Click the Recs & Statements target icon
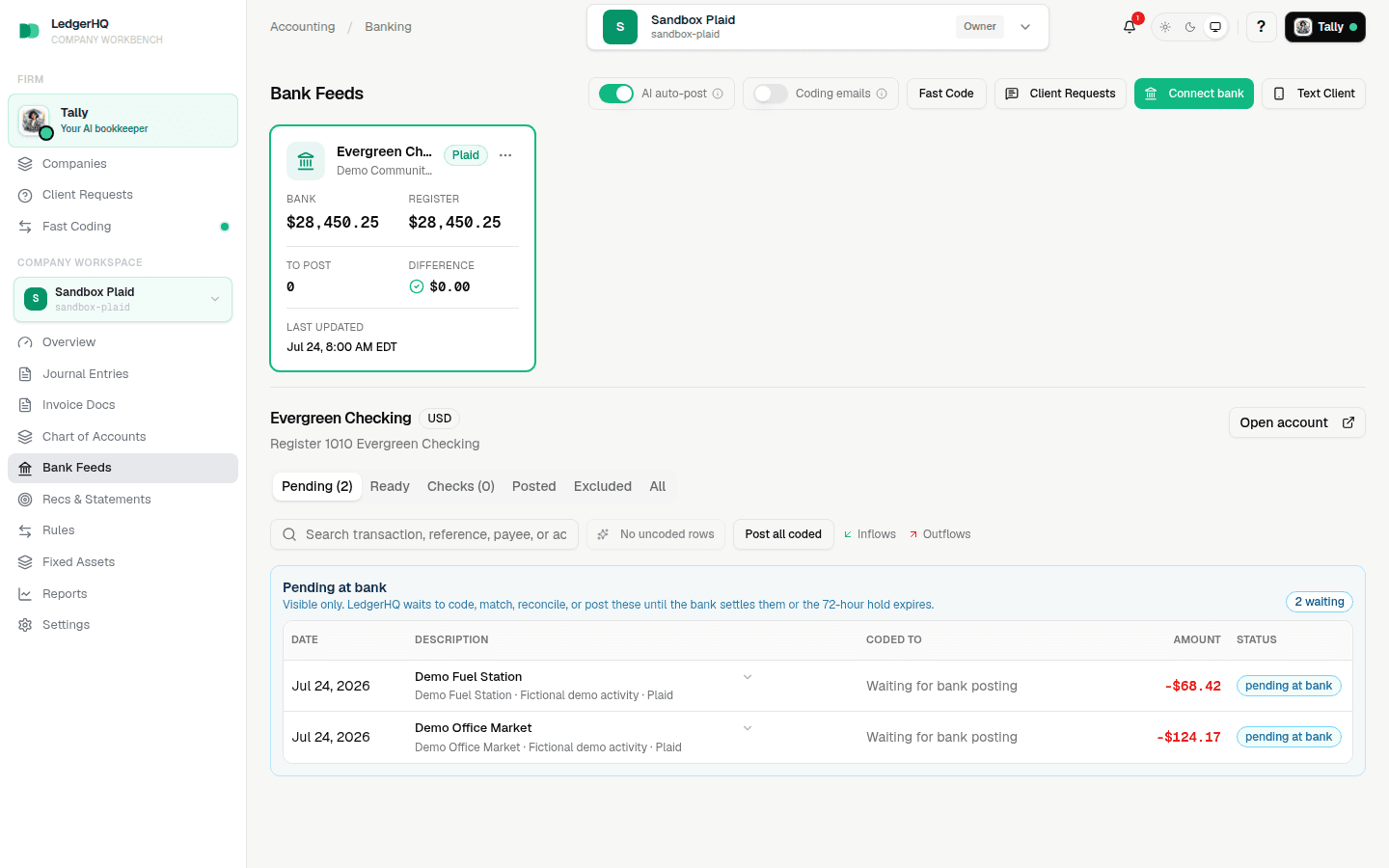The height and width of the screenshot is (868, 1389). pyautogui.click(x=25, y=500)
